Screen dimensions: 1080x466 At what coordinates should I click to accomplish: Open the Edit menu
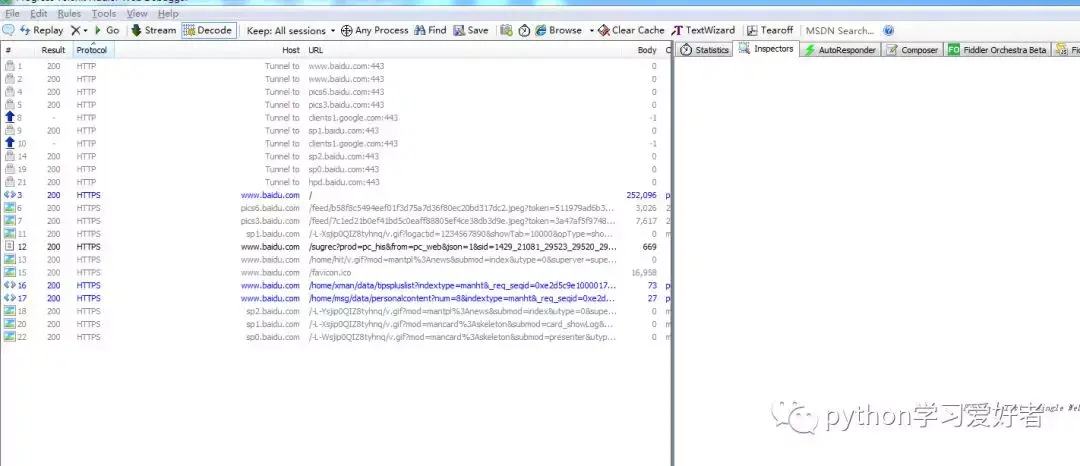click(x=39, y=13)
